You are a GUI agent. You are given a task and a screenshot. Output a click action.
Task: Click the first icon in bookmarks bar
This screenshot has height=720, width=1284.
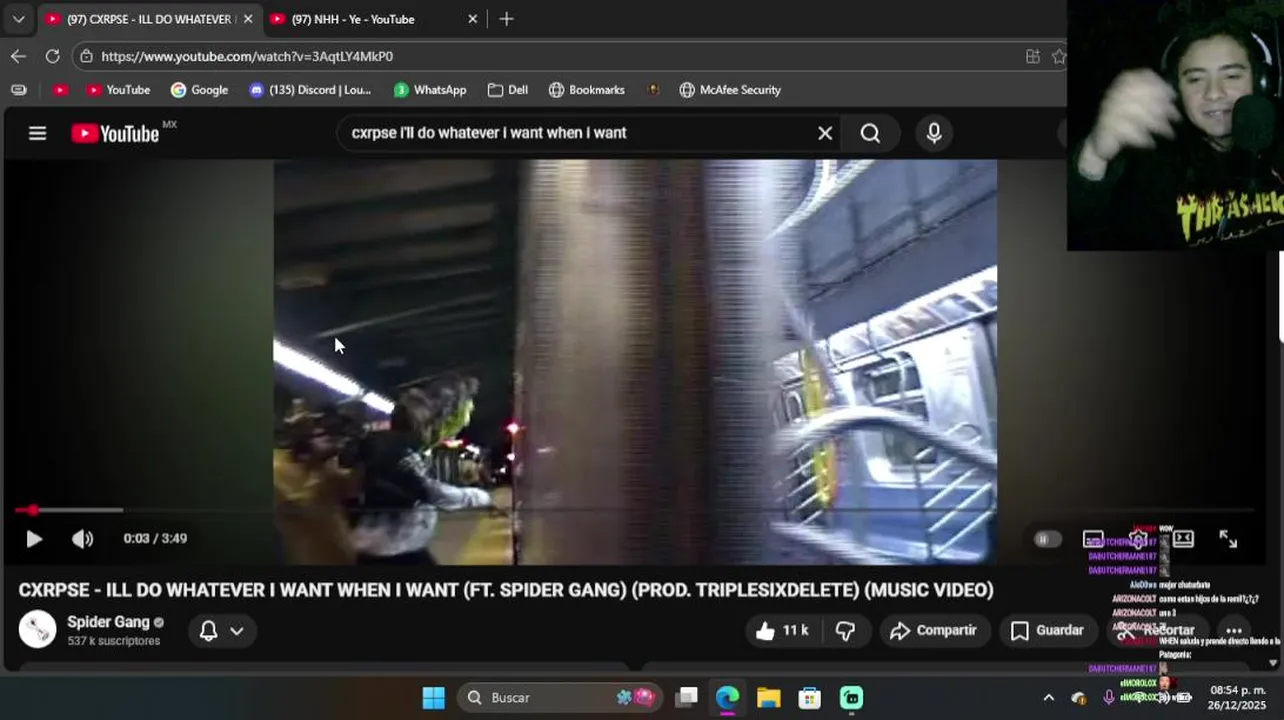[18, 90]
